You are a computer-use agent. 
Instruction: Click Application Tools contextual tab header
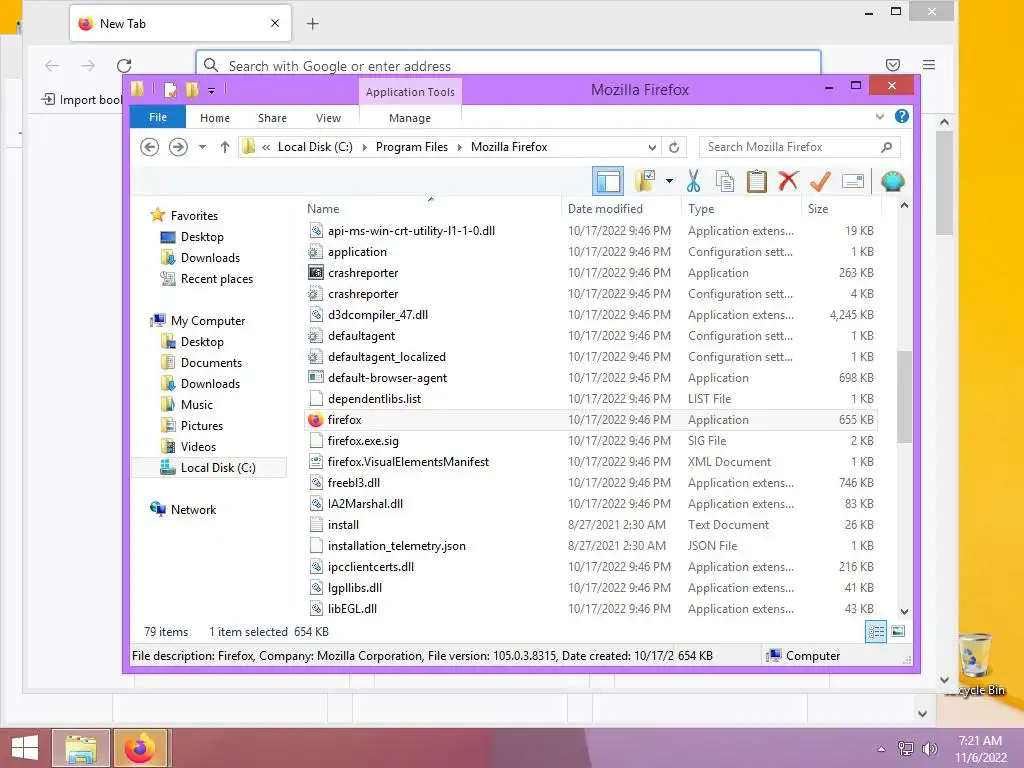(x=410, y=91)
